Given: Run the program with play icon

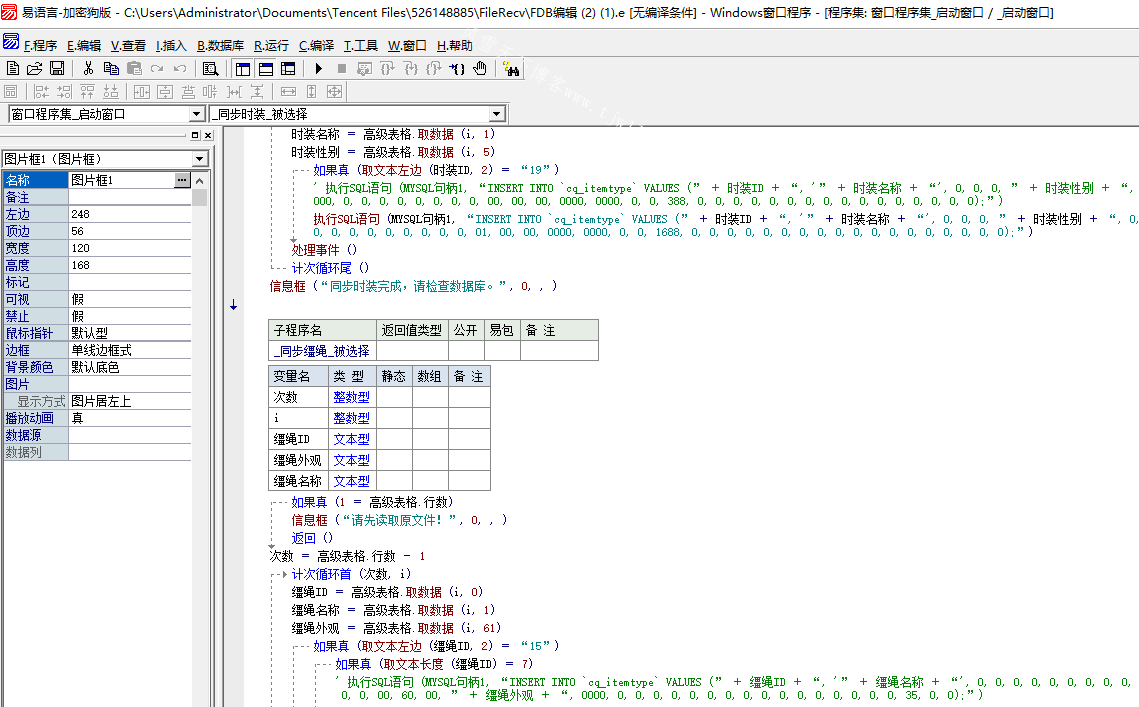Looking at the screenshot, I should [318, 68].
